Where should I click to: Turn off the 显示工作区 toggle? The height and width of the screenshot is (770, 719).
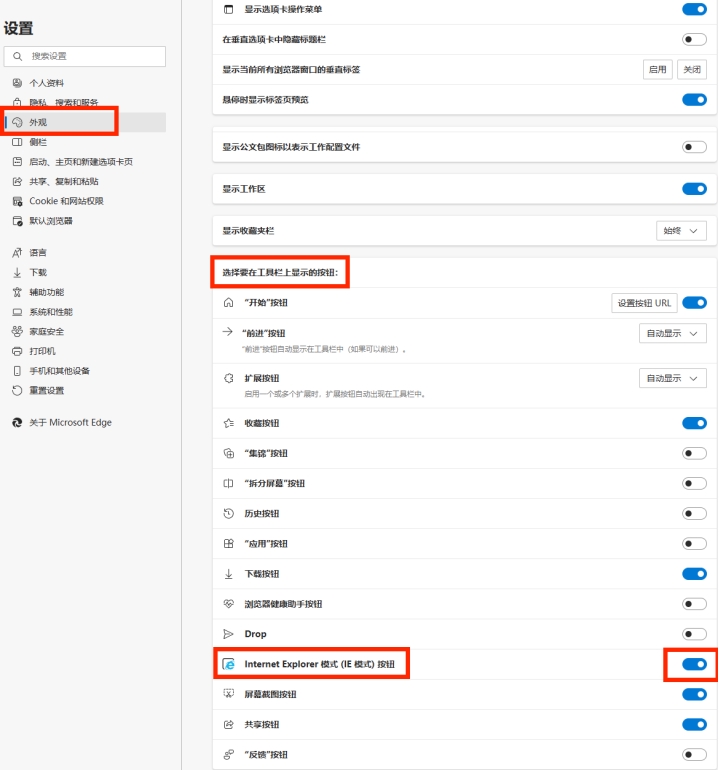pyautogui.click(x=694, y=189)
